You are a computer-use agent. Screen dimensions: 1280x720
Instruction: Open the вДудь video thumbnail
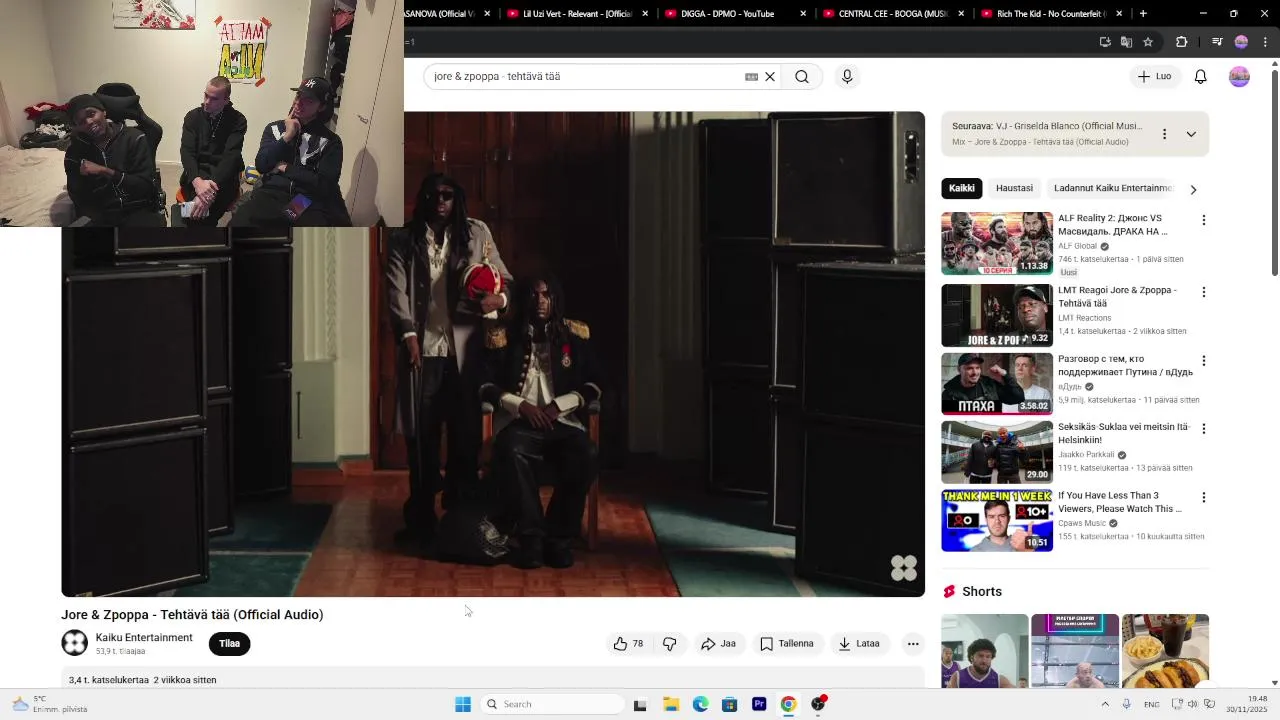tap(997, 384)
